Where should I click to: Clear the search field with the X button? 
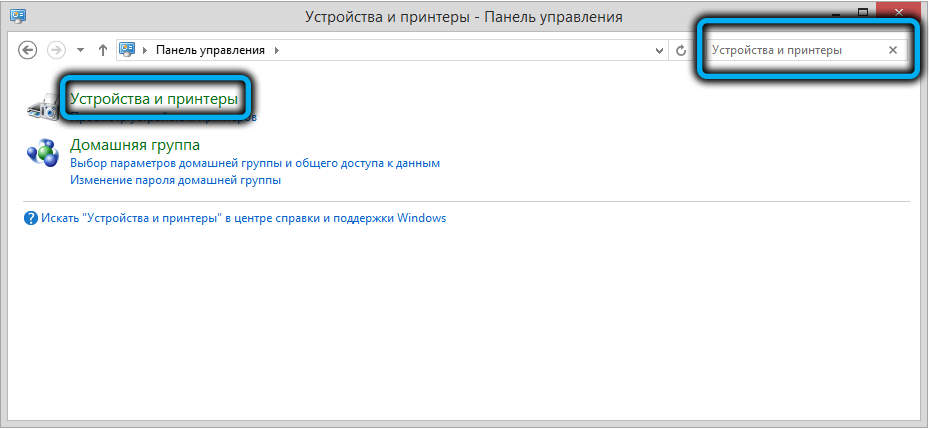coord(893,50)
